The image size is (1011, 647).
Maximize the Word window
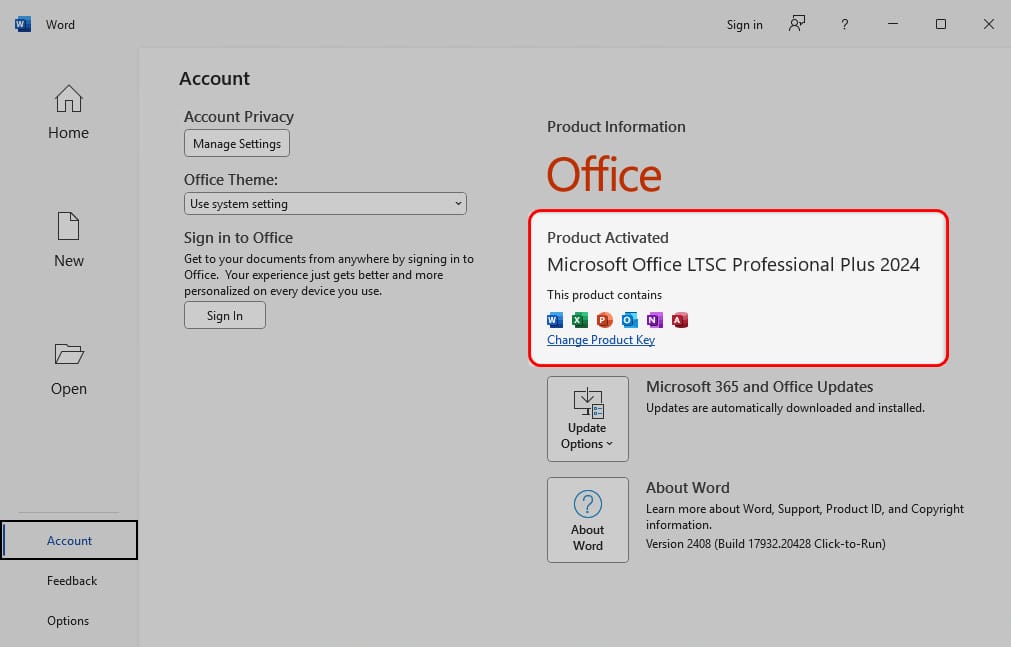click(x=941, y=24)
